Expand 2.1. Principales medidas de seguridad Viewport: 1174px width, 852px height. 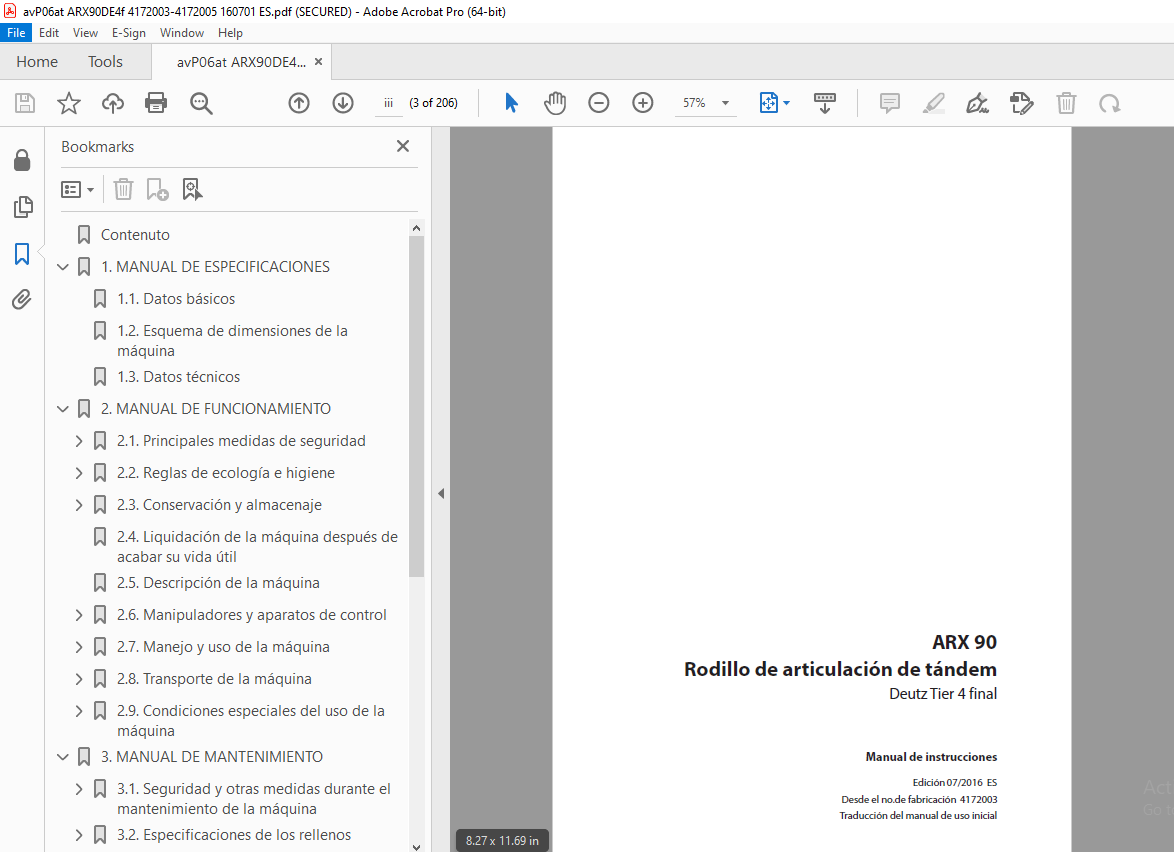[x=79, y=441]
